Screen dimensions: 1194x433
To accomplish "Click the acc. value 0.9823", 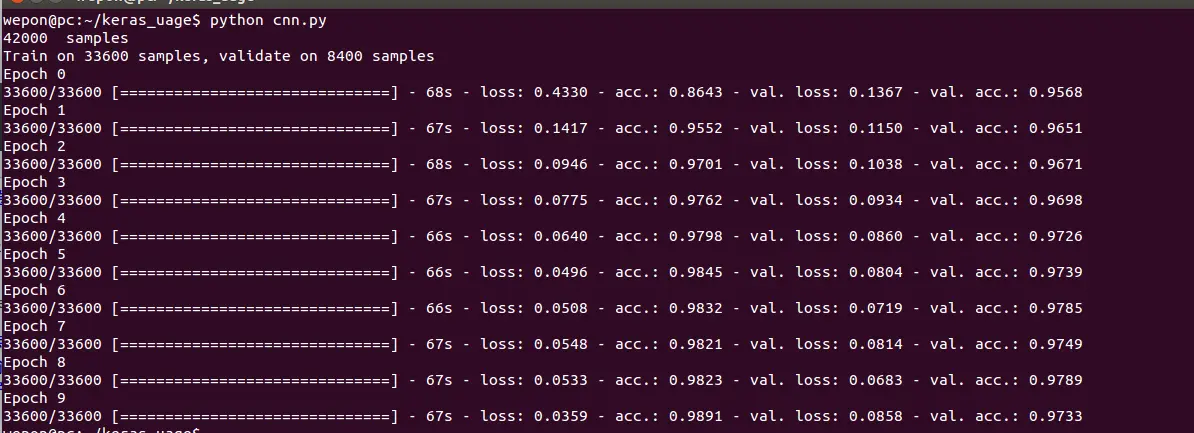I will [696, 380].
